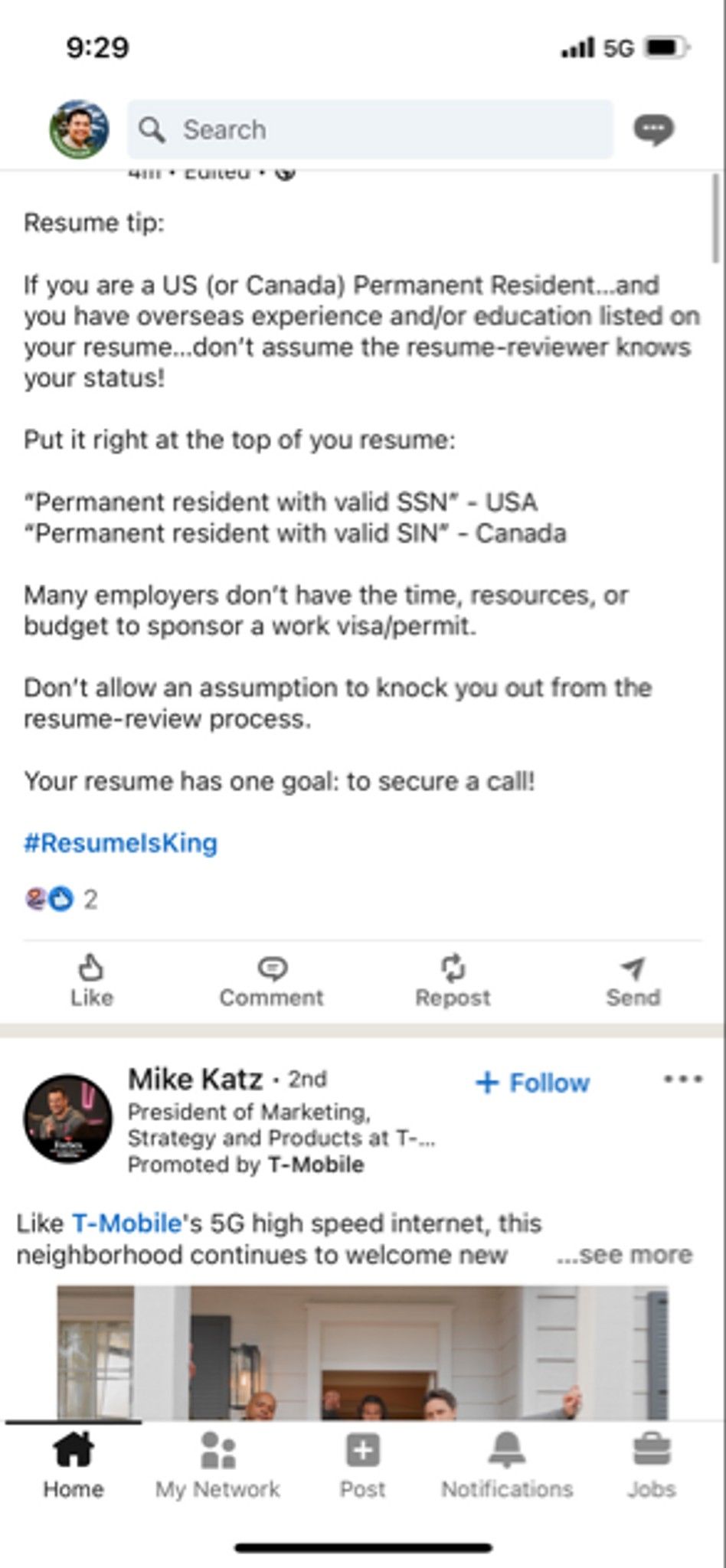Click the Search field
This screenshot has height=1568, width=726.
click(x=371, y=129)
